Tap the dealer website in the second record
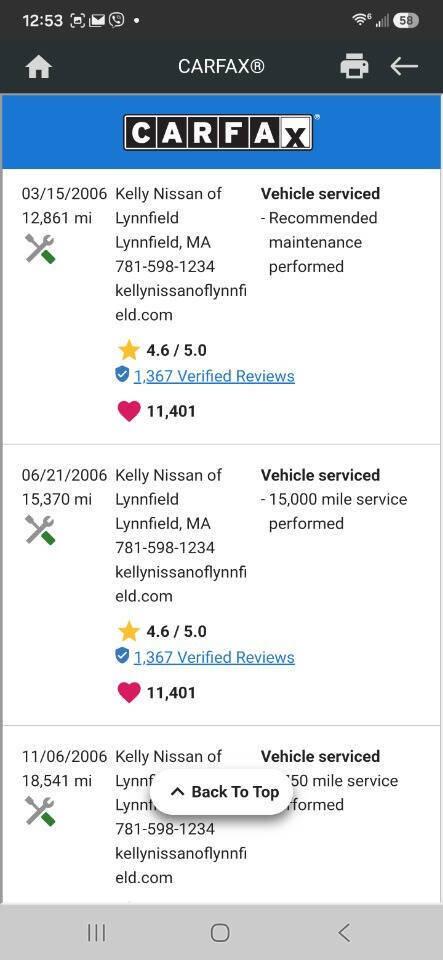 click(x=181, y=584)
